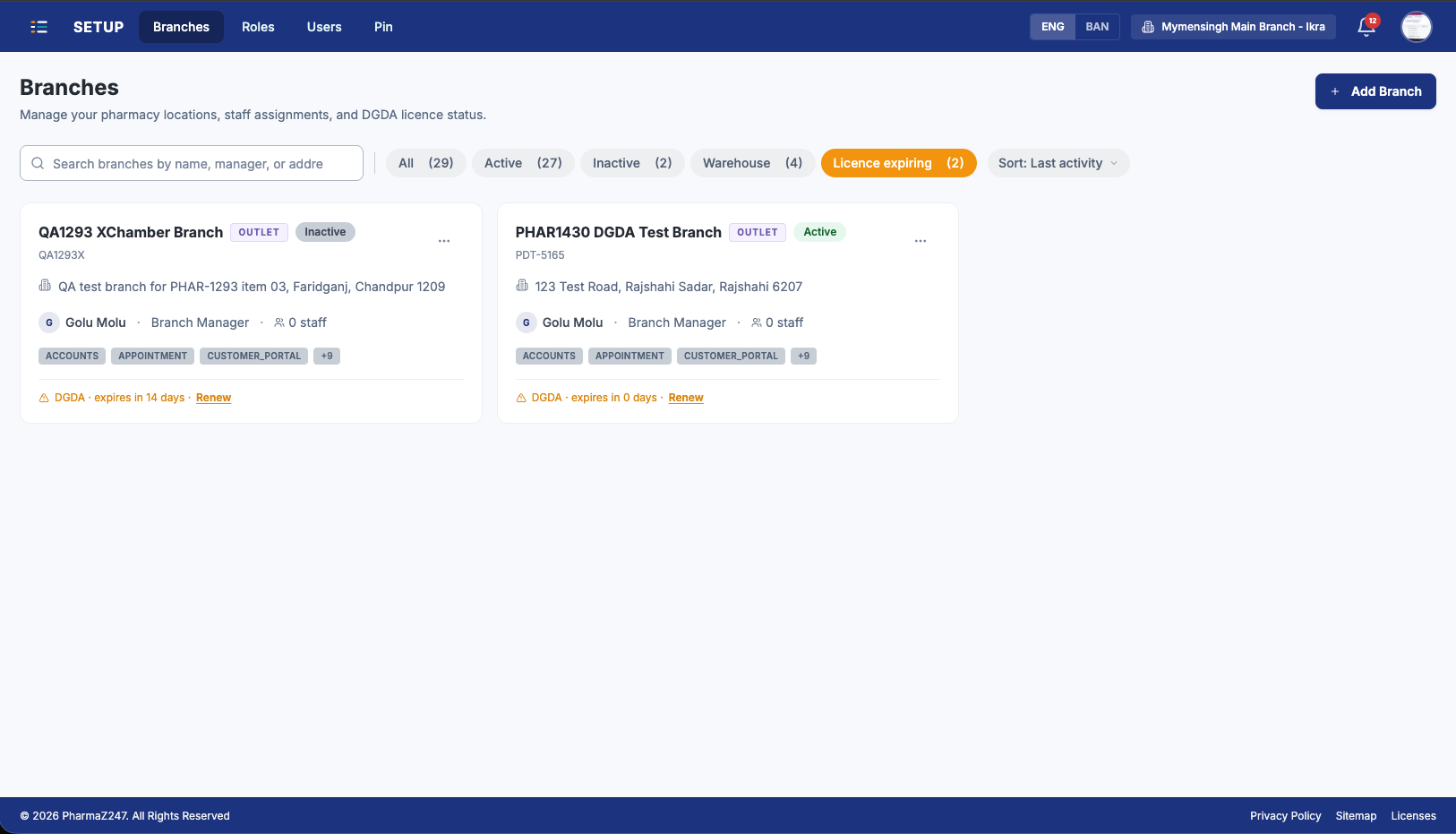Click the warning icon on PHAR1430 DGDA notice
The width and height of the screenshot is (1456, 834).
pos(521,398)
